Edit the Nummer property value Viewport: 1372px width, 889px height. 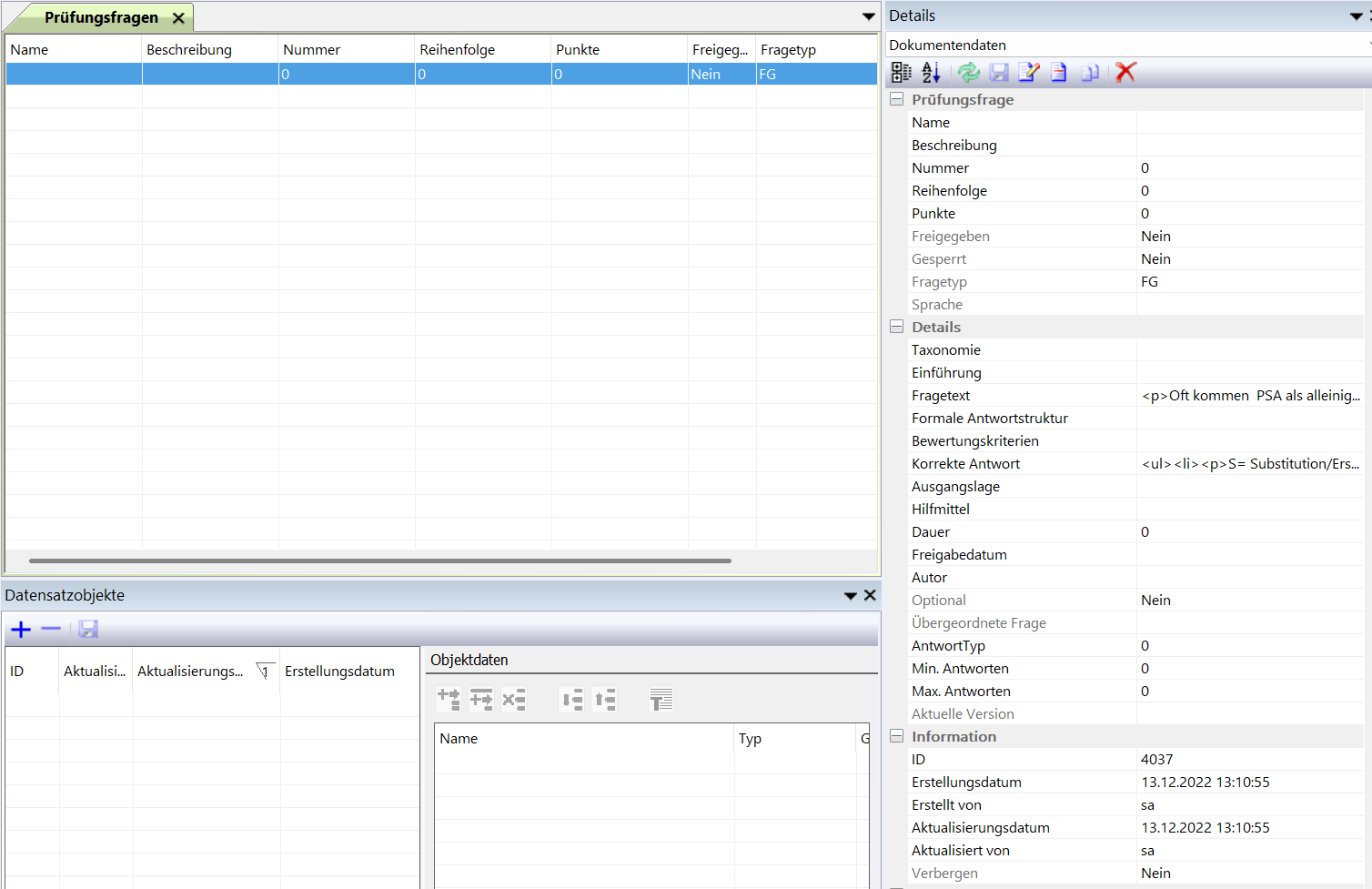coord(1250,168)
